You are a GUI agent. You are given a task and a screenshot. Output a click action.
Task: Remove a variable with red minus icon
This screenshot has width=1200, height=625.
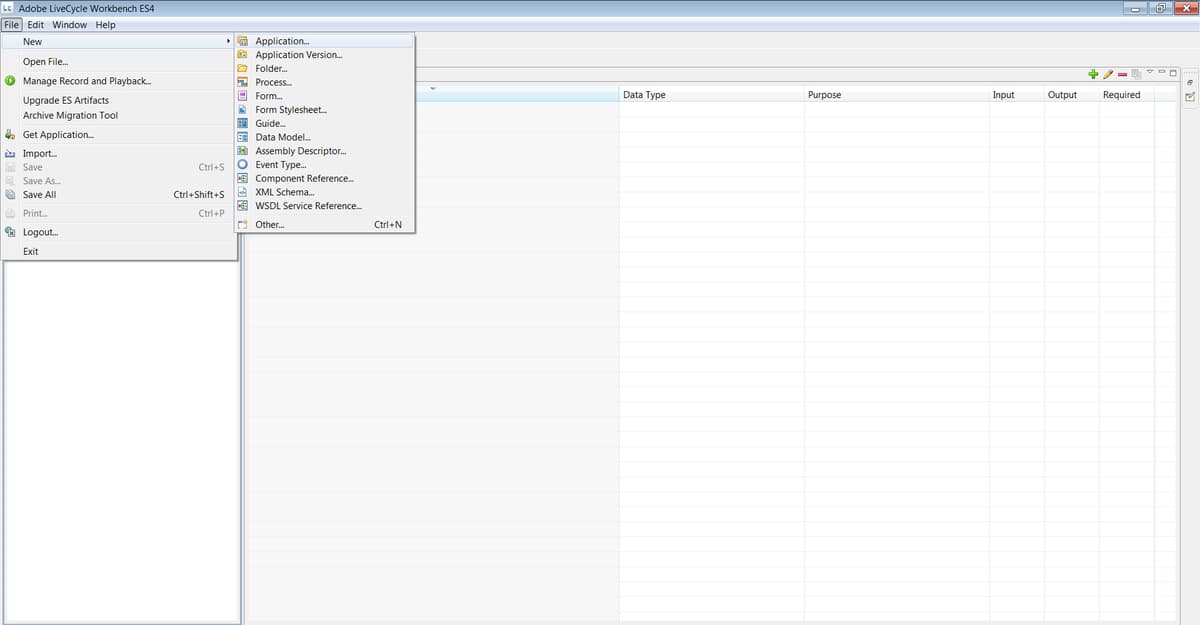click(x=1122, y=73)
